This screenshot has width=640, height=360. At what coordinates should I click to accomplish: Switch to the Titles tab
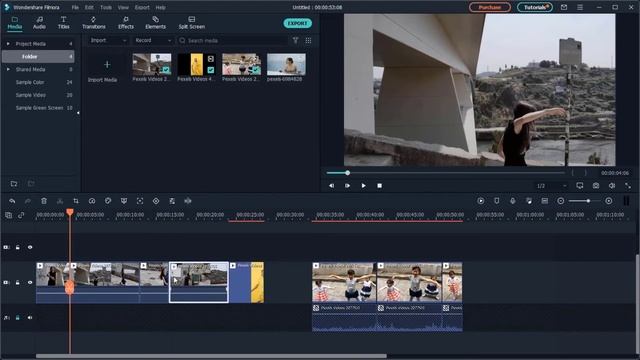(x=63, y=23)
